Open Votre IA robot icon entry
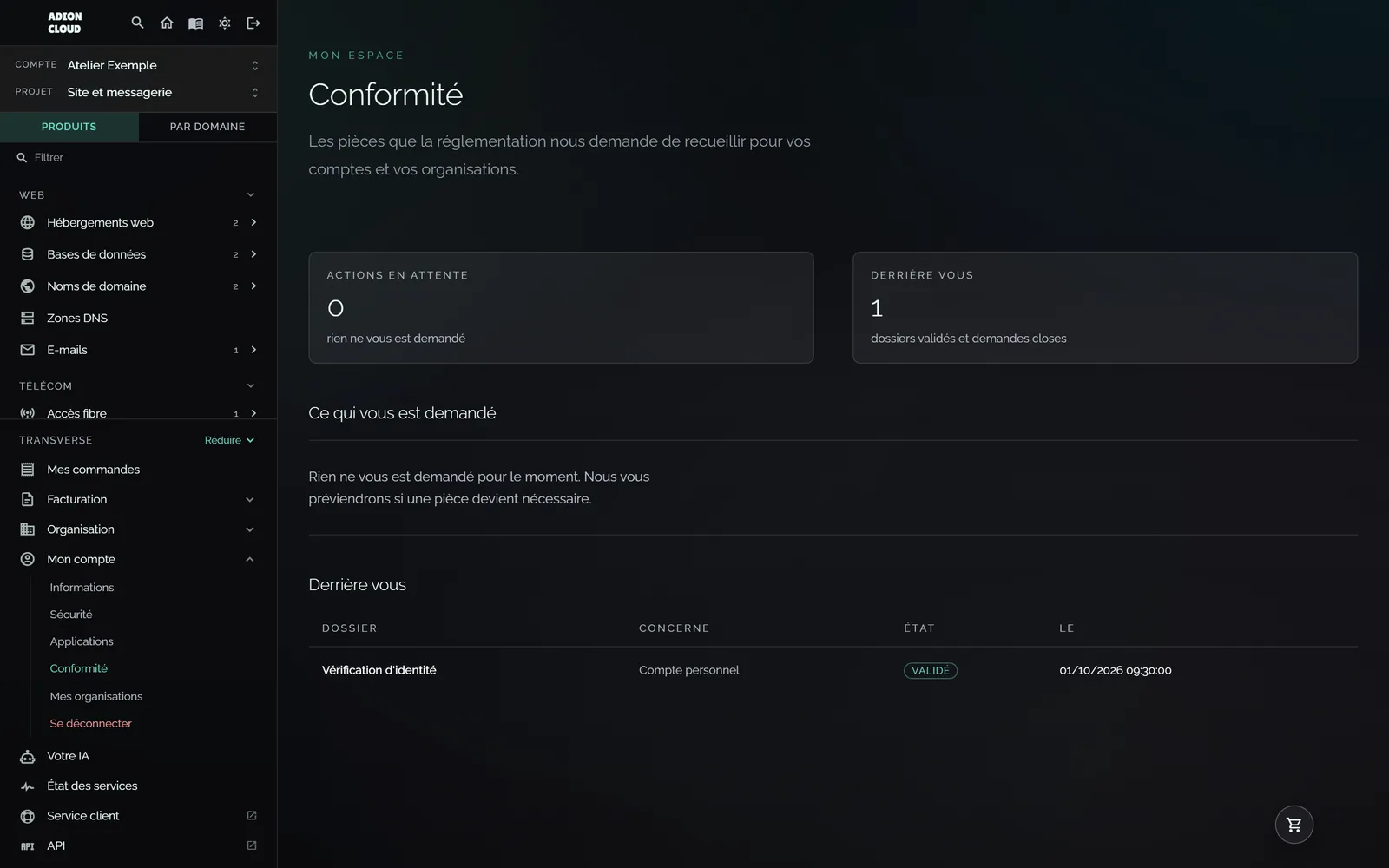Viewport: 1389px width, 868px height. coord(139,756)
